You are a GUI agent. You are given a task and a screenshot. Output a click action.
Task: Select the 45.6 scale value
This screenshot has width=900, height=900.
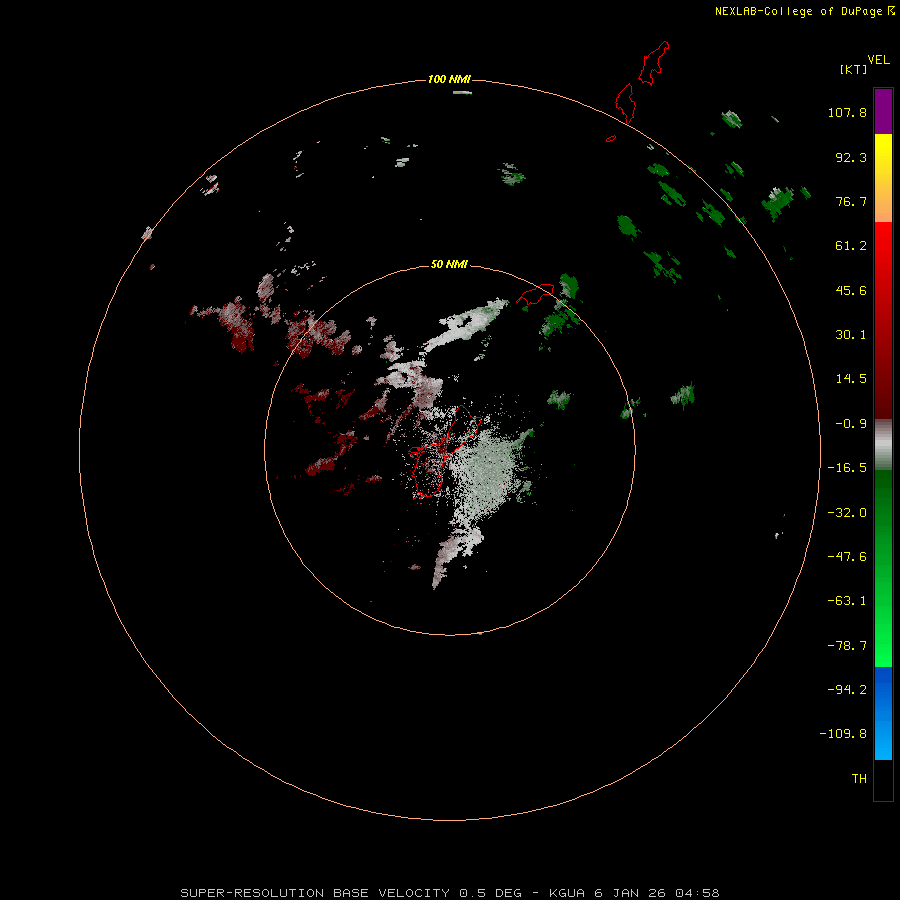point(851,290)
